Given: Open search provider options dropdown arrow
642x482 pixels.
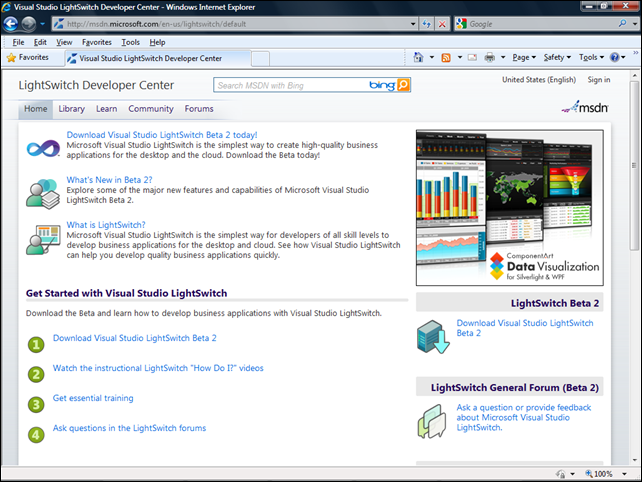Looking at the screenshot, I should click(634, 24).
